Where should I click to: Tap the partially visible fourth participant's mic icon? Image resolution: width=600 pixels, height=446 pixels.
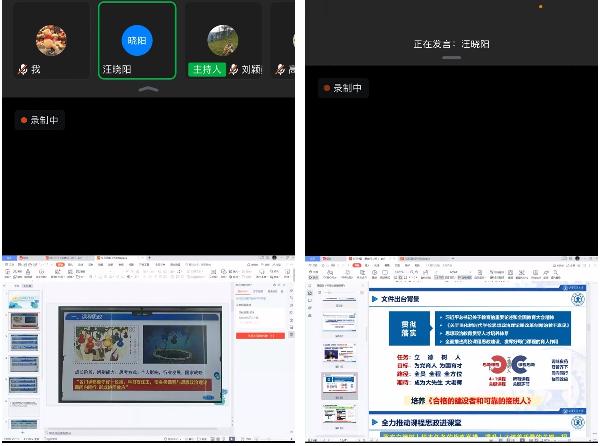coord(281,70)
